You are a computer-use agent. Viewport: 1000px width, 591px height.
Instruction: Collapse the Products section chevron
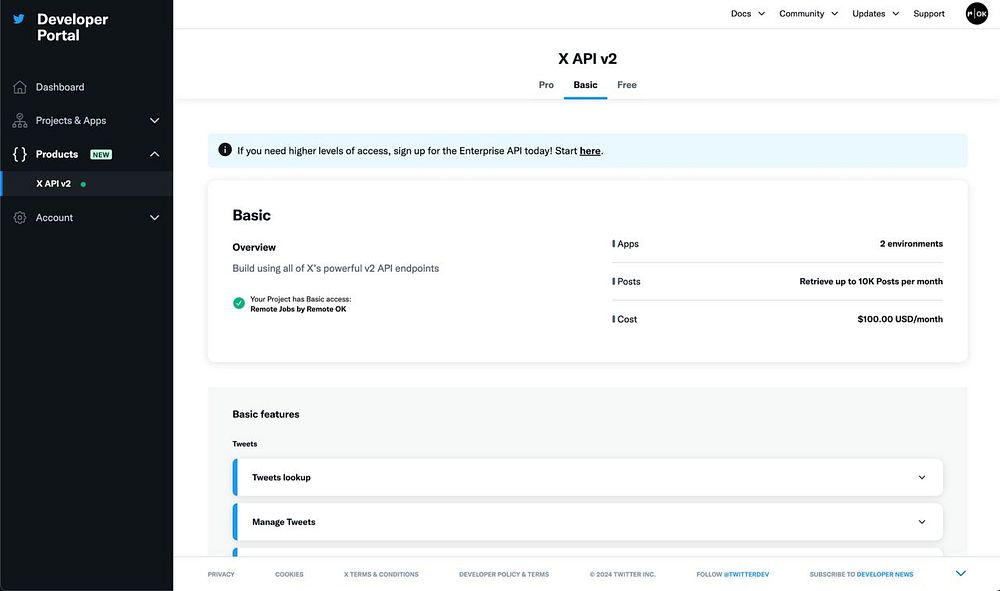(154, 154)
